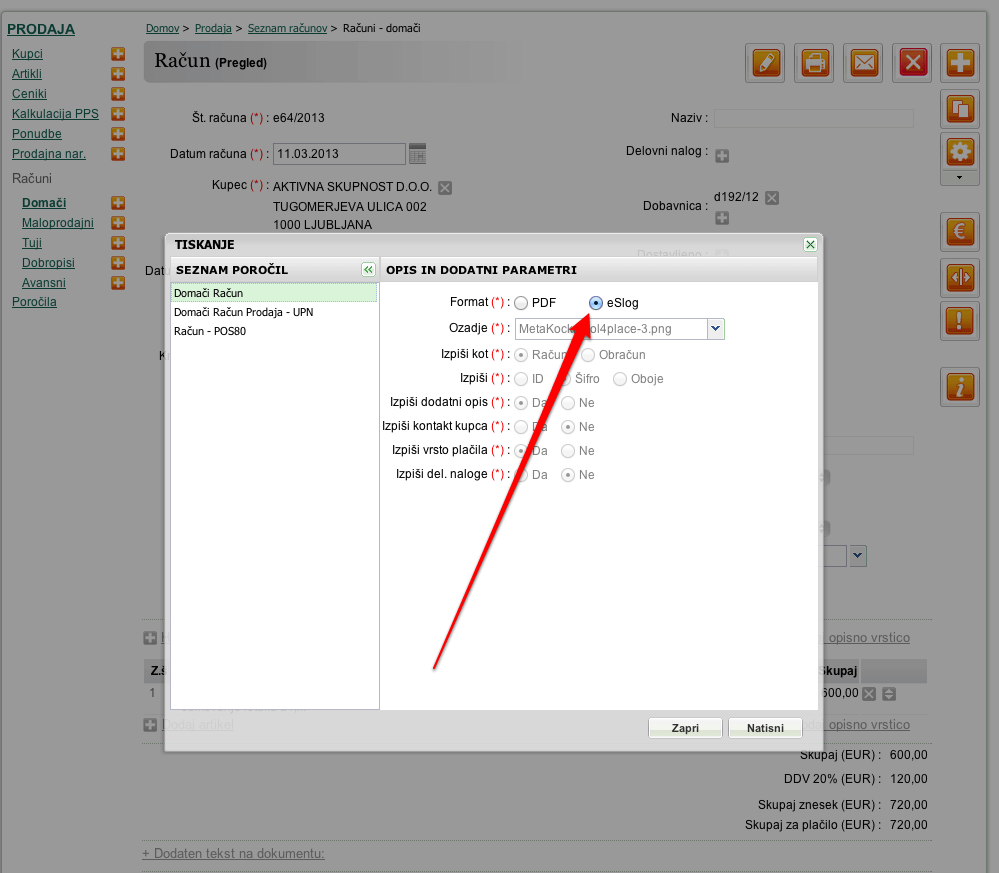The image size is (999, 873).
Task: Open Kupci in sales menu
Action: 27,54
